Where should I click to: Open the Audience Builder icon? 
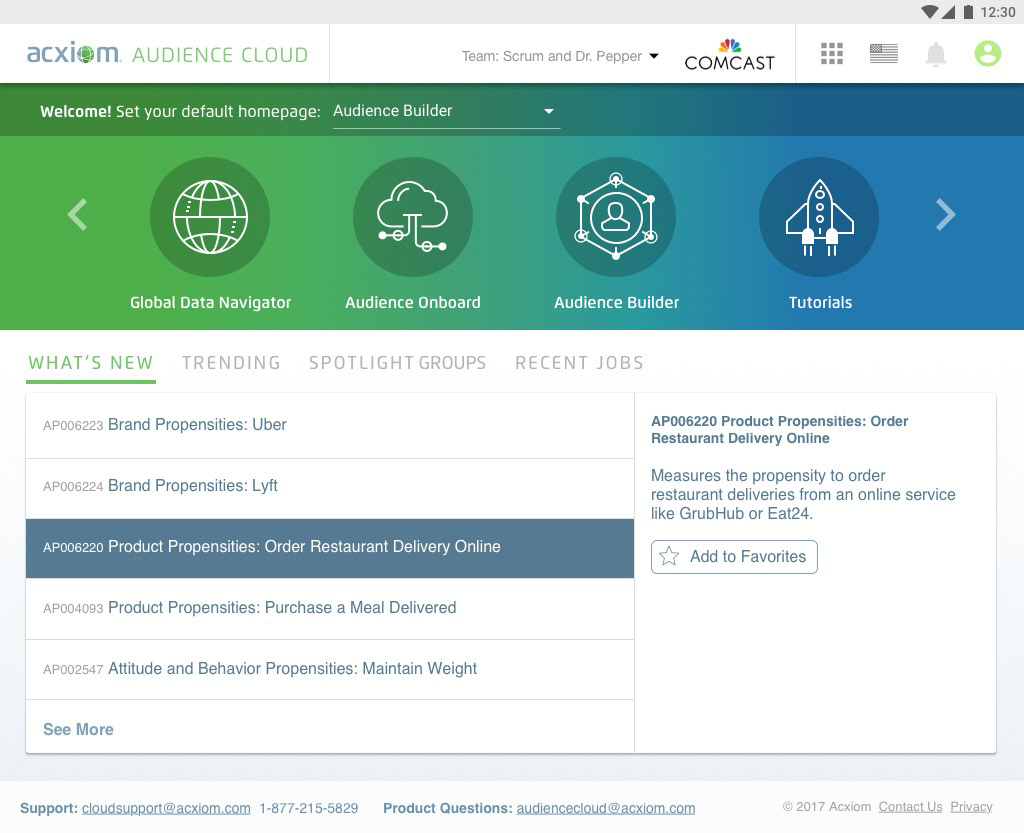616,217
